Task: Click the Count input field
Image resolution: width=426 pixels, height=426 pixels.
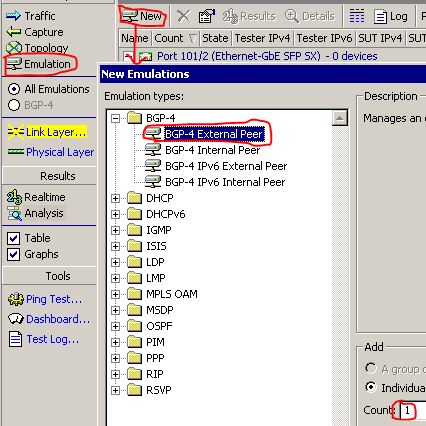Action: point(413,410)
